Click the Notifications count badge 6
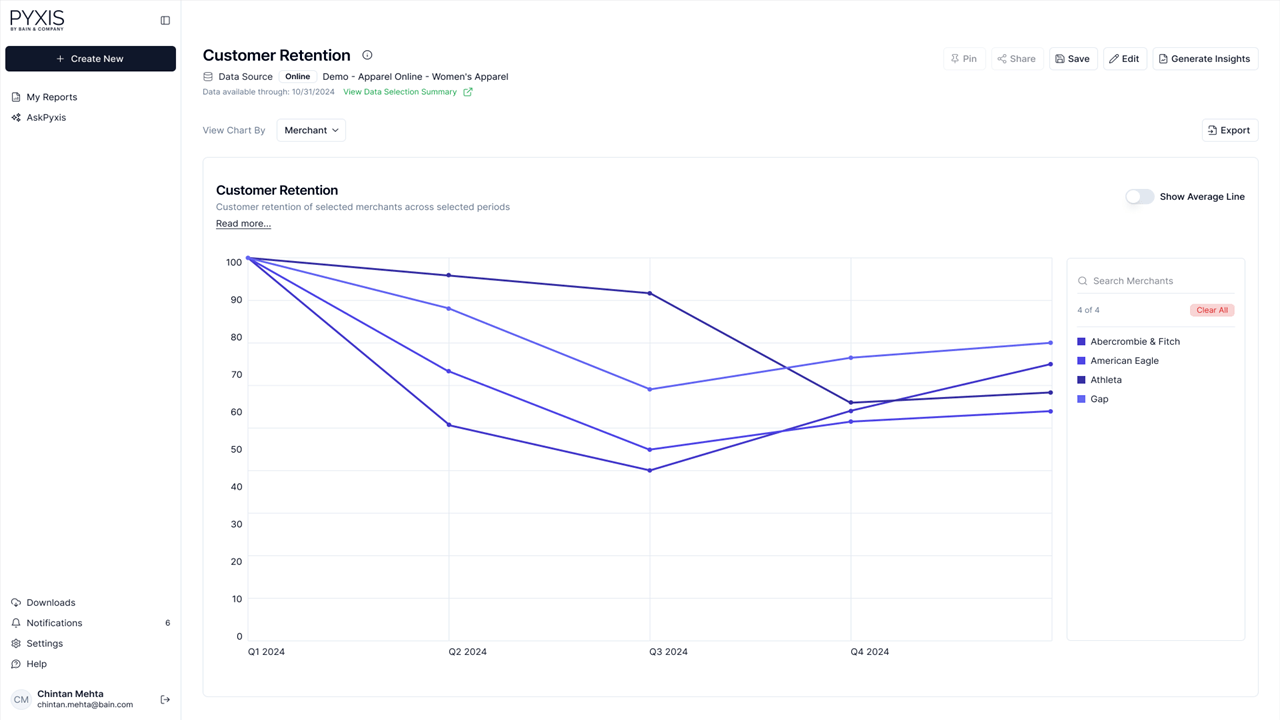 tap(167, 623)
